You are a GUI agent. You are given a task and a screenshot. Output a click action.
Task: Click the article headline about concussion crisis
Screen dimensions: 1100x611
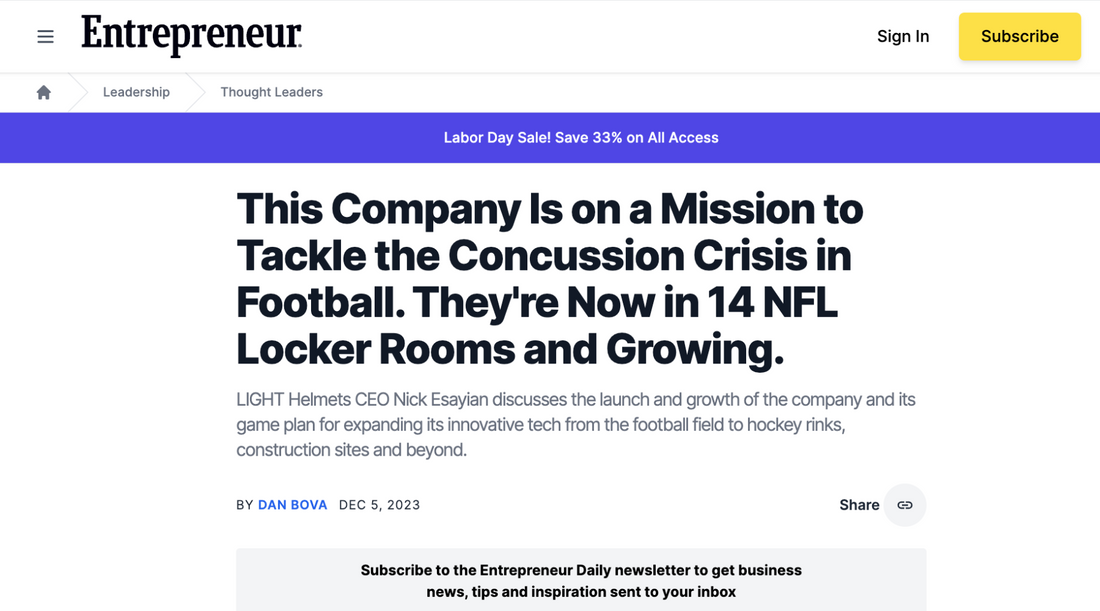[x=549, y=256]
